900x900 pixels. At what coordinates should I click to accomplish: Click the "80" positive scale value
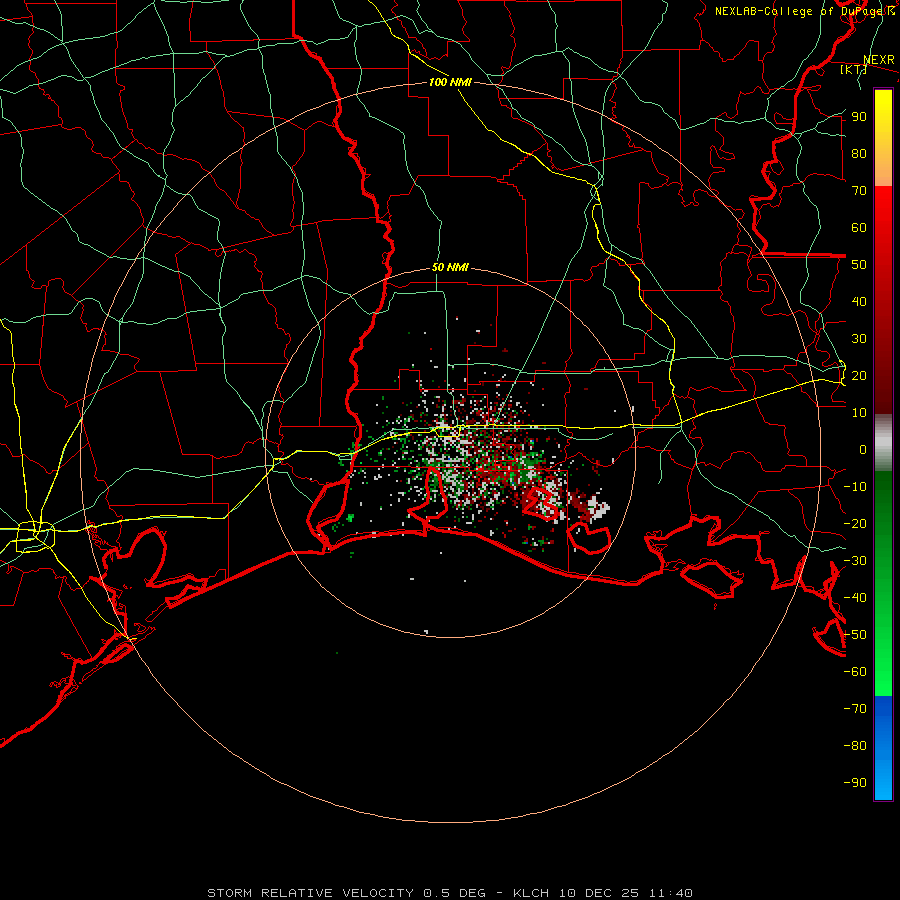point(859,153)
